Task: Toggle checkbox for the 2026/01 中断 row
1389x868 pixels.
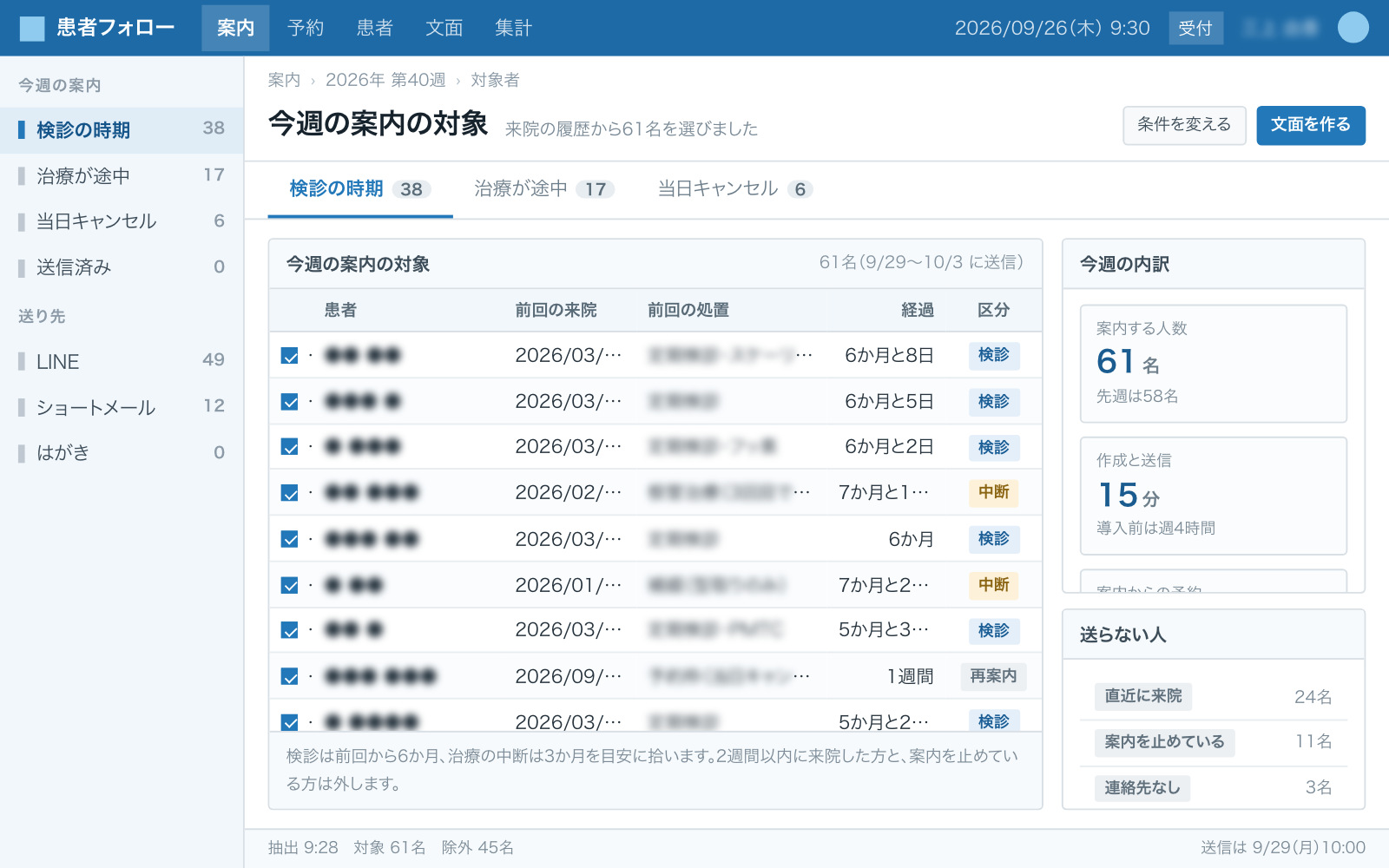Action: (x=290, y=586)
